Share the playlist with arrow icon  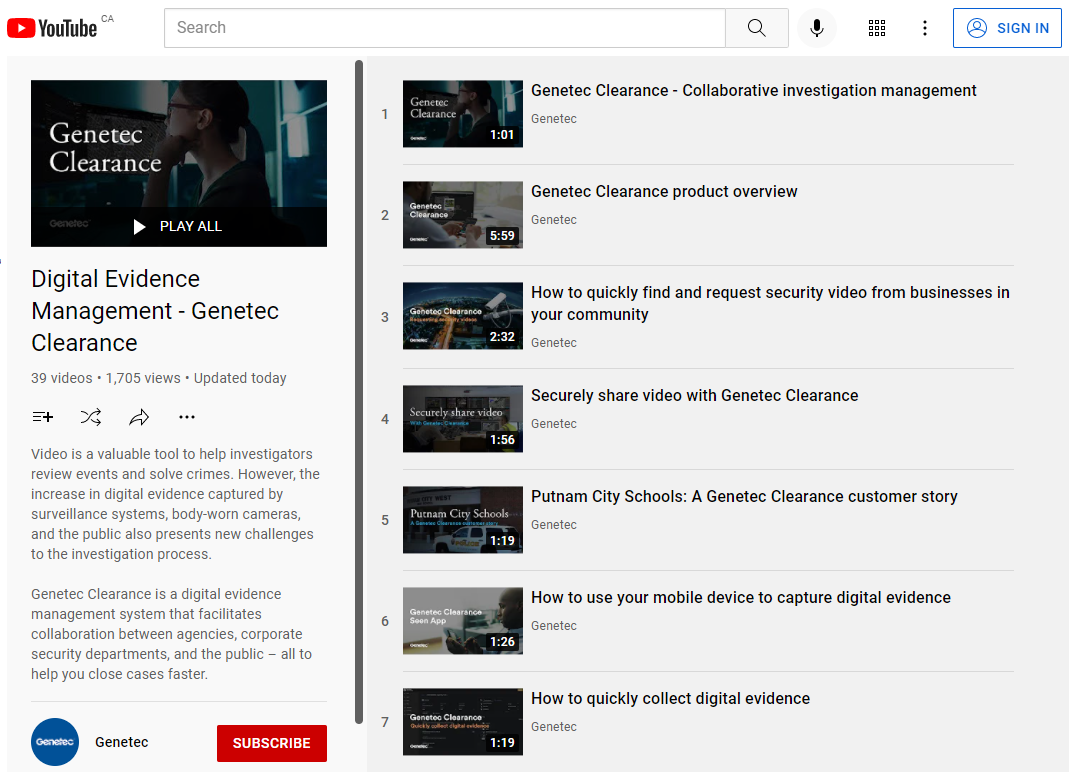(139, 417)
